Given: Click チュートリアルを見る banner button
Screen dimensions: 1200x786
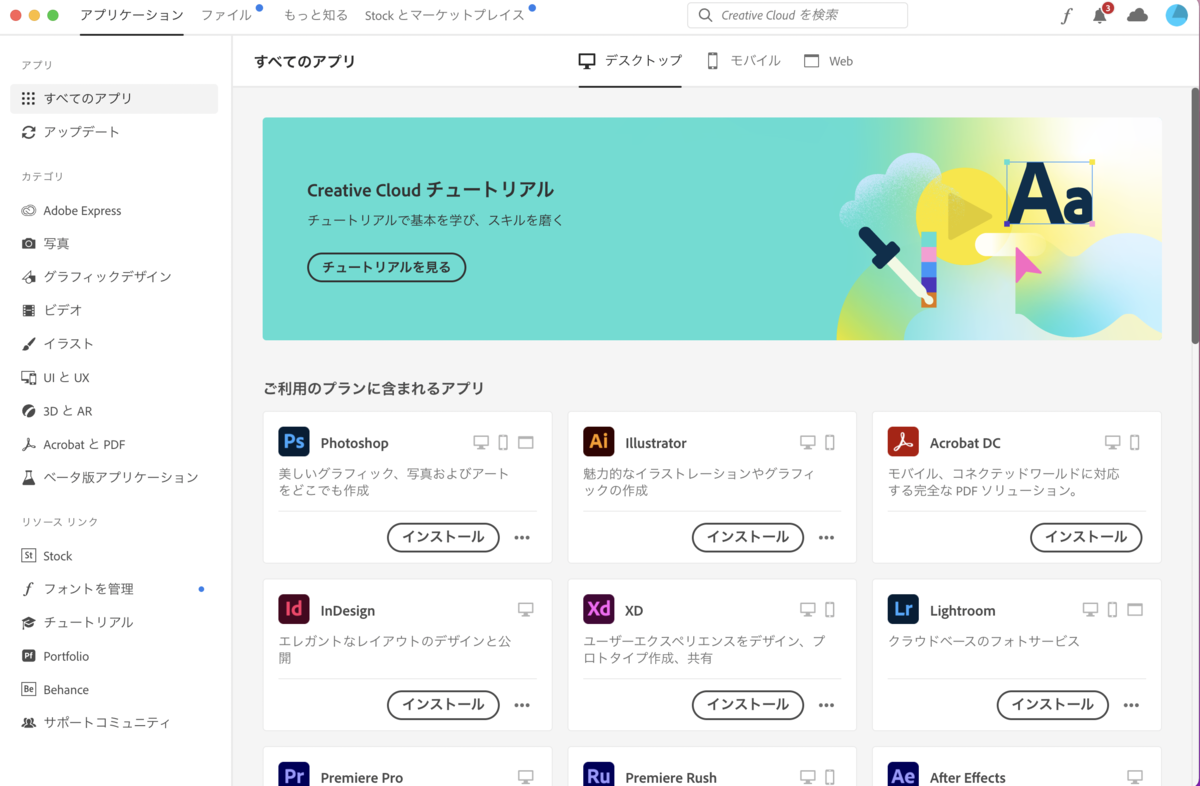Looking at the screenshot, I should tap(386, 267).
